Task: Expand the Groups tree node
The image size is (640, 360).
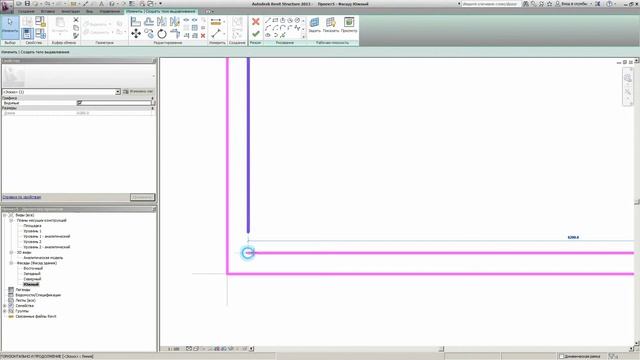Action: (5, 311)
